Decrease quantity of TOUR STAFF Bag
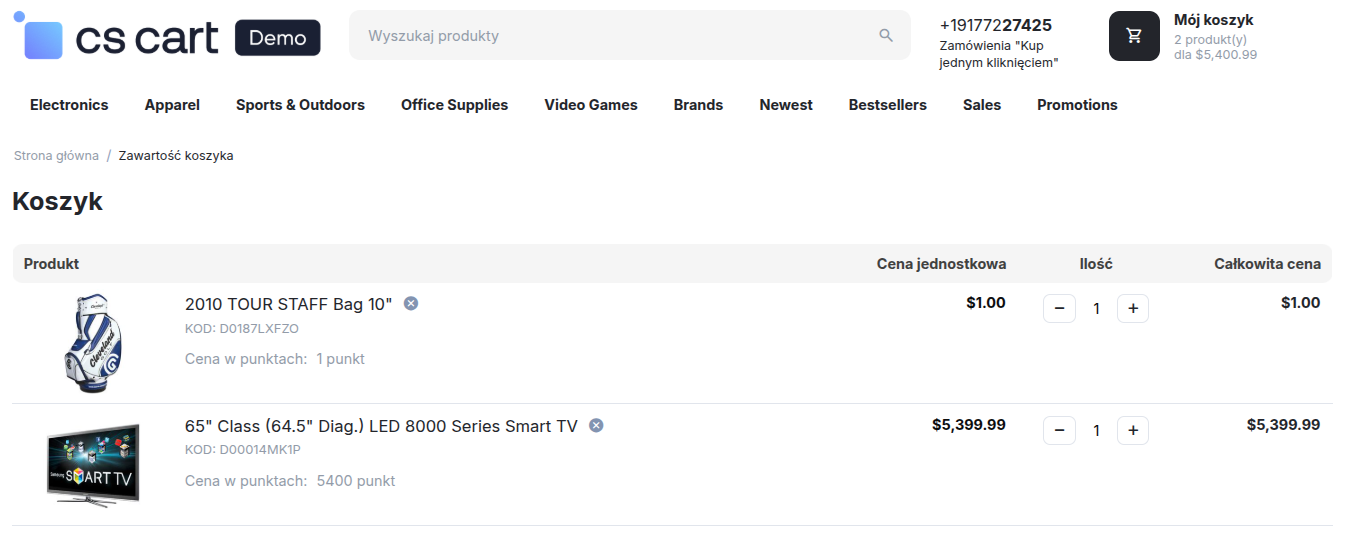 pyautogui.click(x=1060, y=309)
